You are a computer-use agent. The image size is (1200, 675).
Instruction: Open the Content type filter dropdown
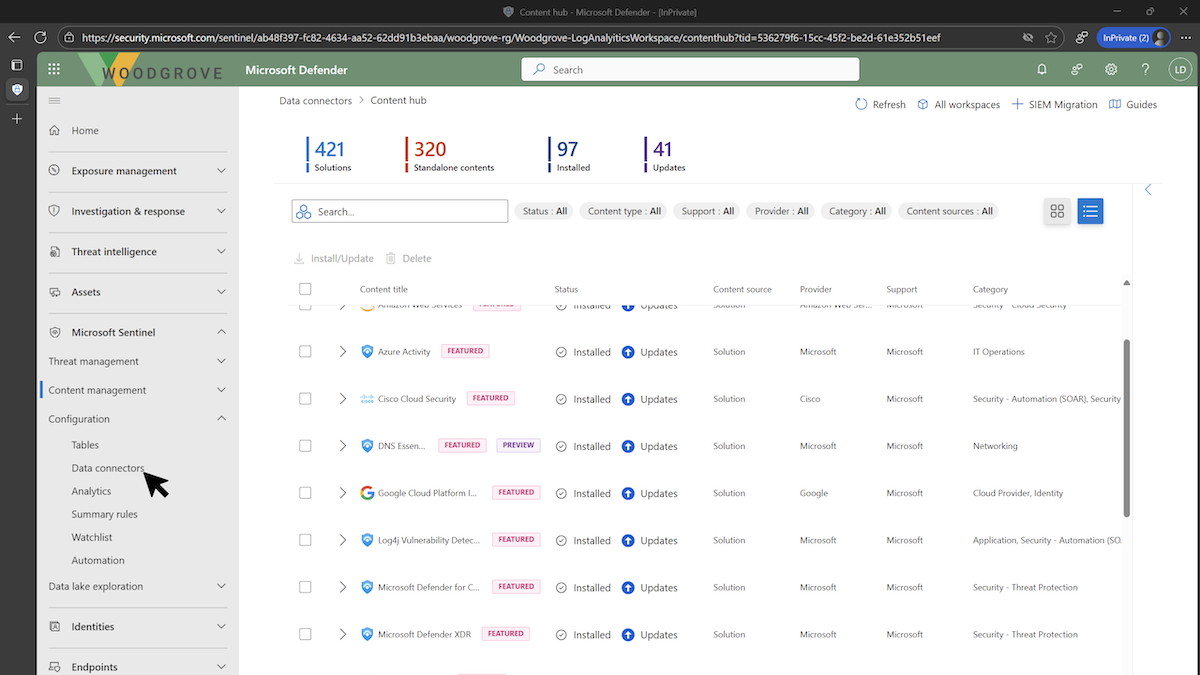pos(624,211)
